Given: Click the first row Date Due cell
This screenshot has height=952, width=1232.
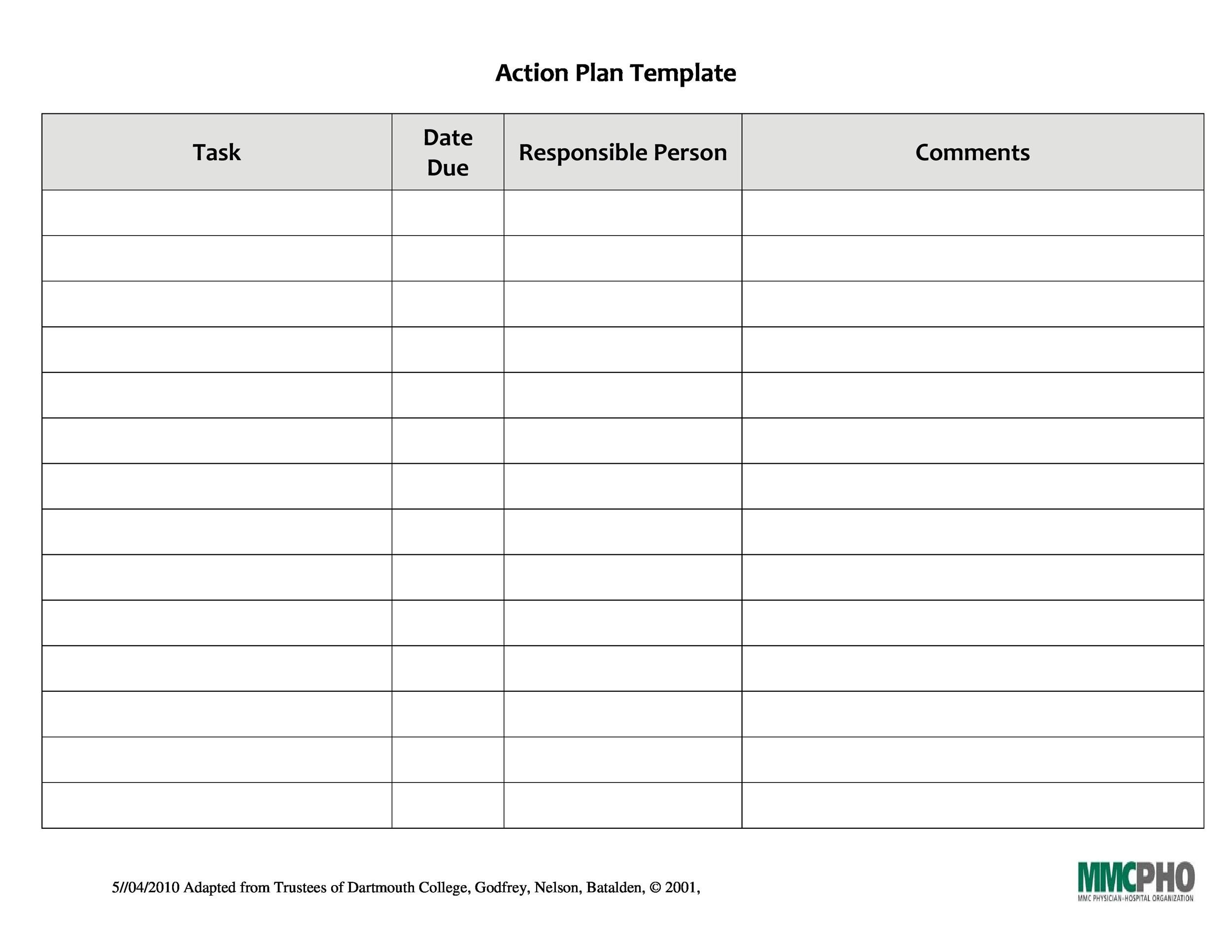Looking at the screenshot, I should (447, 212).
